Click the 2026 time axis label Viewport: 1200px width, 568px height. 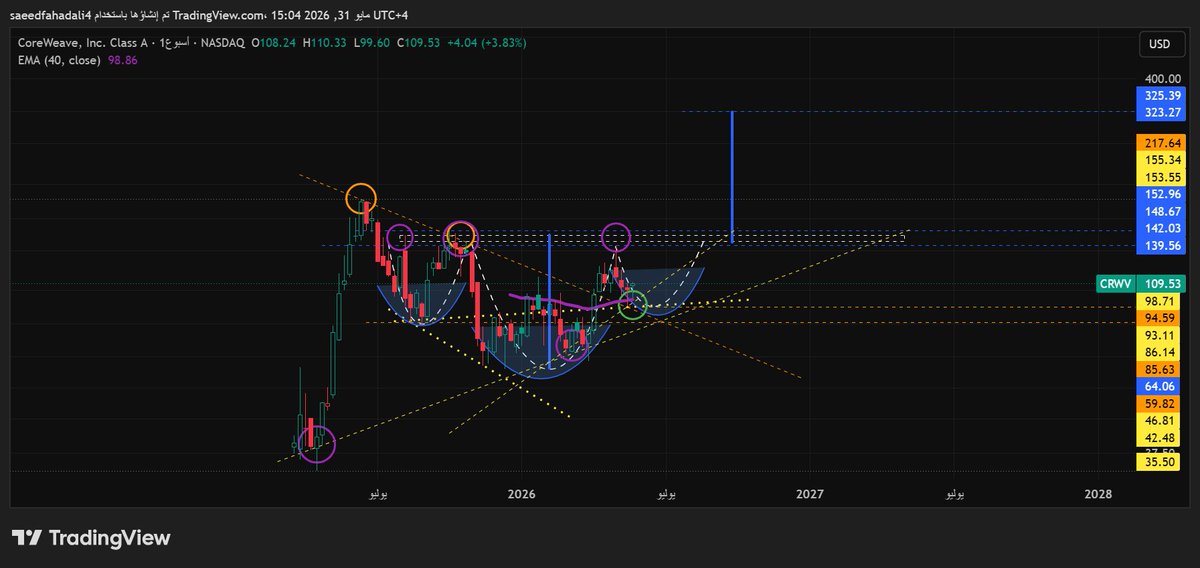click(x=521, y=494)
